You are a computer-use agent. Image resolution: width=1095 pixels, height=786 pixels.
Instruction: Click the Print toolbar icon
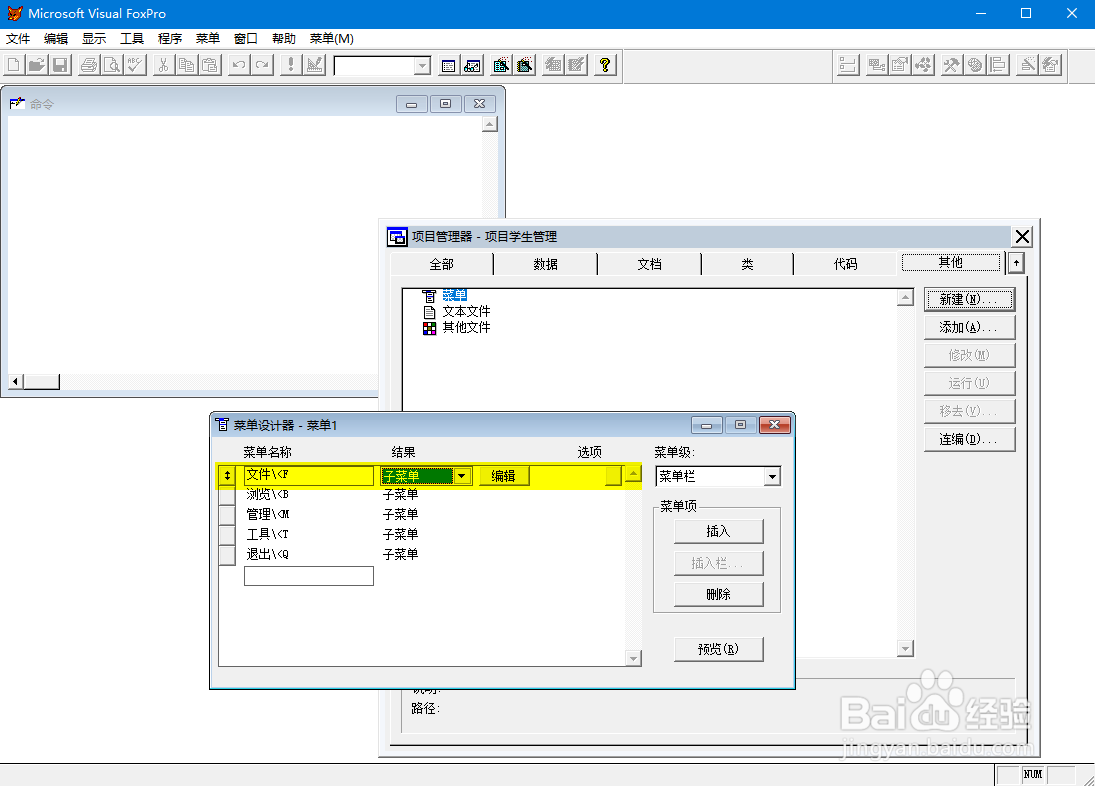coord(89,66)
